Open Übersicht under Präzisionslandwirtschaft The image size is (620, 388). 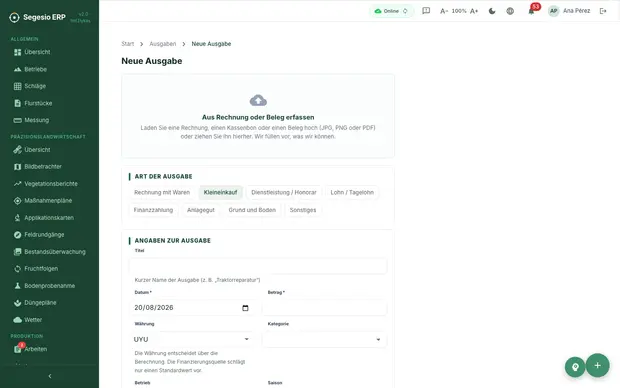32,150
